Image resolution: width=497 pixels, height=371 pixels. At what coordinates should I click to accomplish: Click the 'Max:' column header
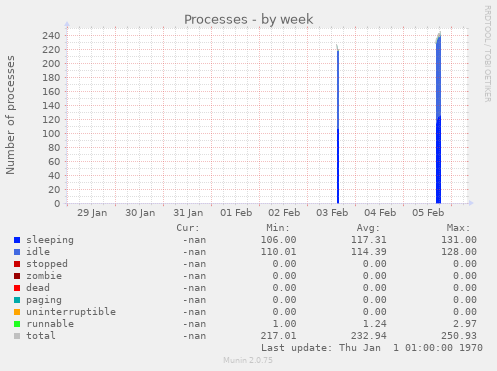click(458, 228)
